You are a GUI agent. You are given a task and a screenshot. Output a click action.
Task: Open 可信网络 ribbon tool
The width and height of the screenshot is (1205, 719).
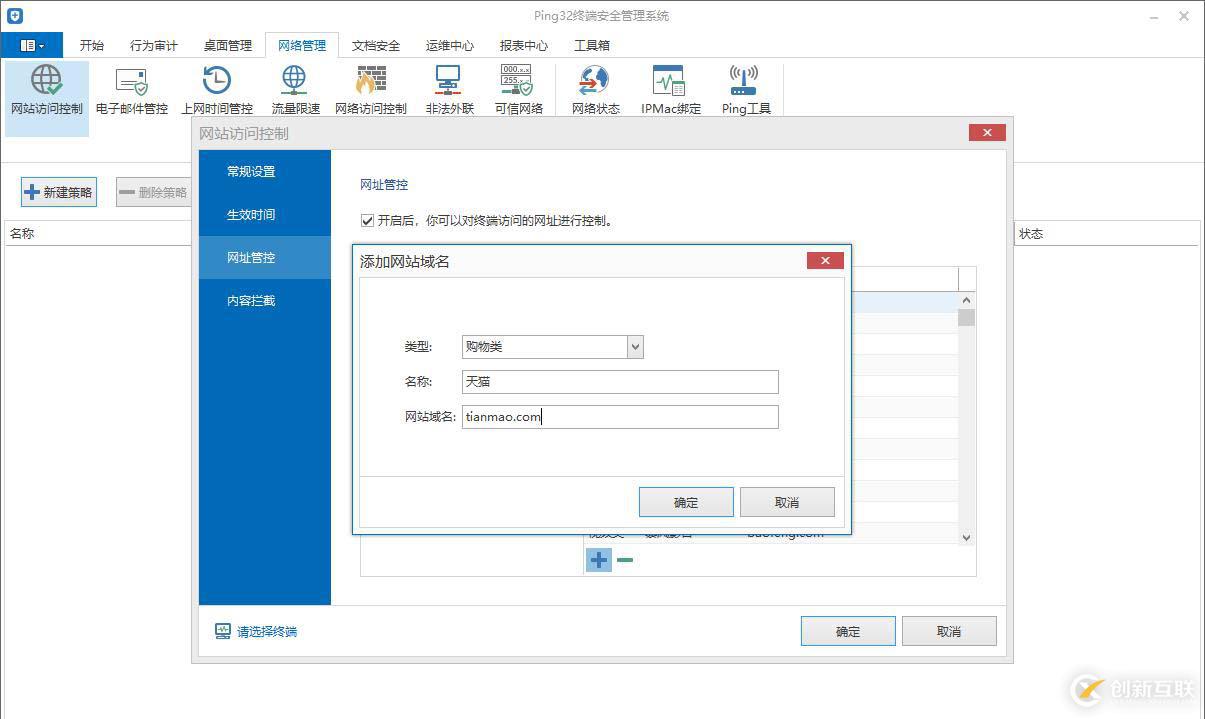pyautogui.click(x=518, y=91)
